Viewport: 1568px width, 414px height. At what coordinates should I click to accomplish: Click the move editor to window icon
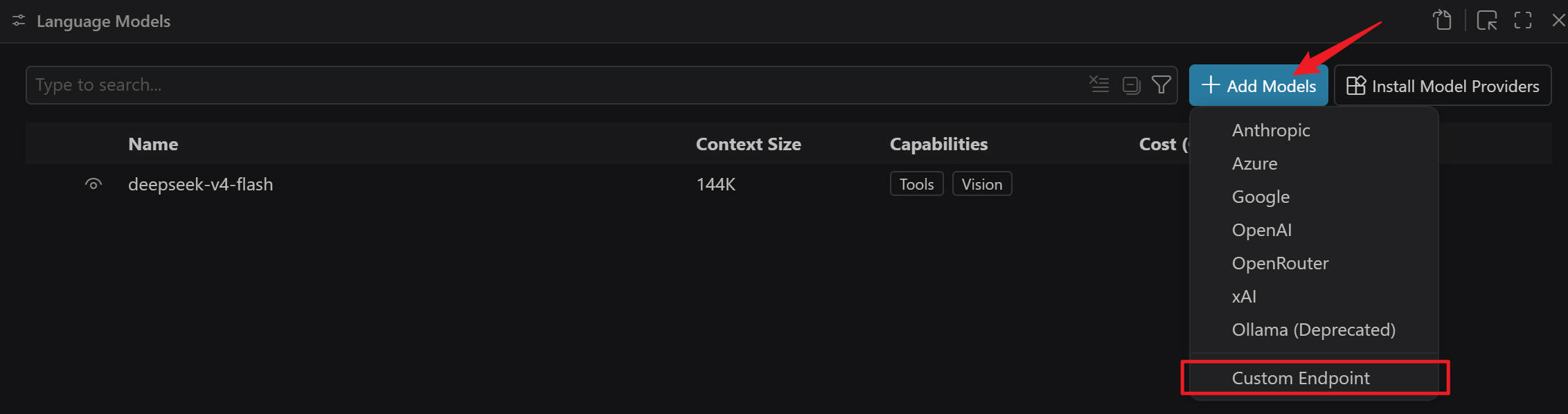[x=1486, y=20]
